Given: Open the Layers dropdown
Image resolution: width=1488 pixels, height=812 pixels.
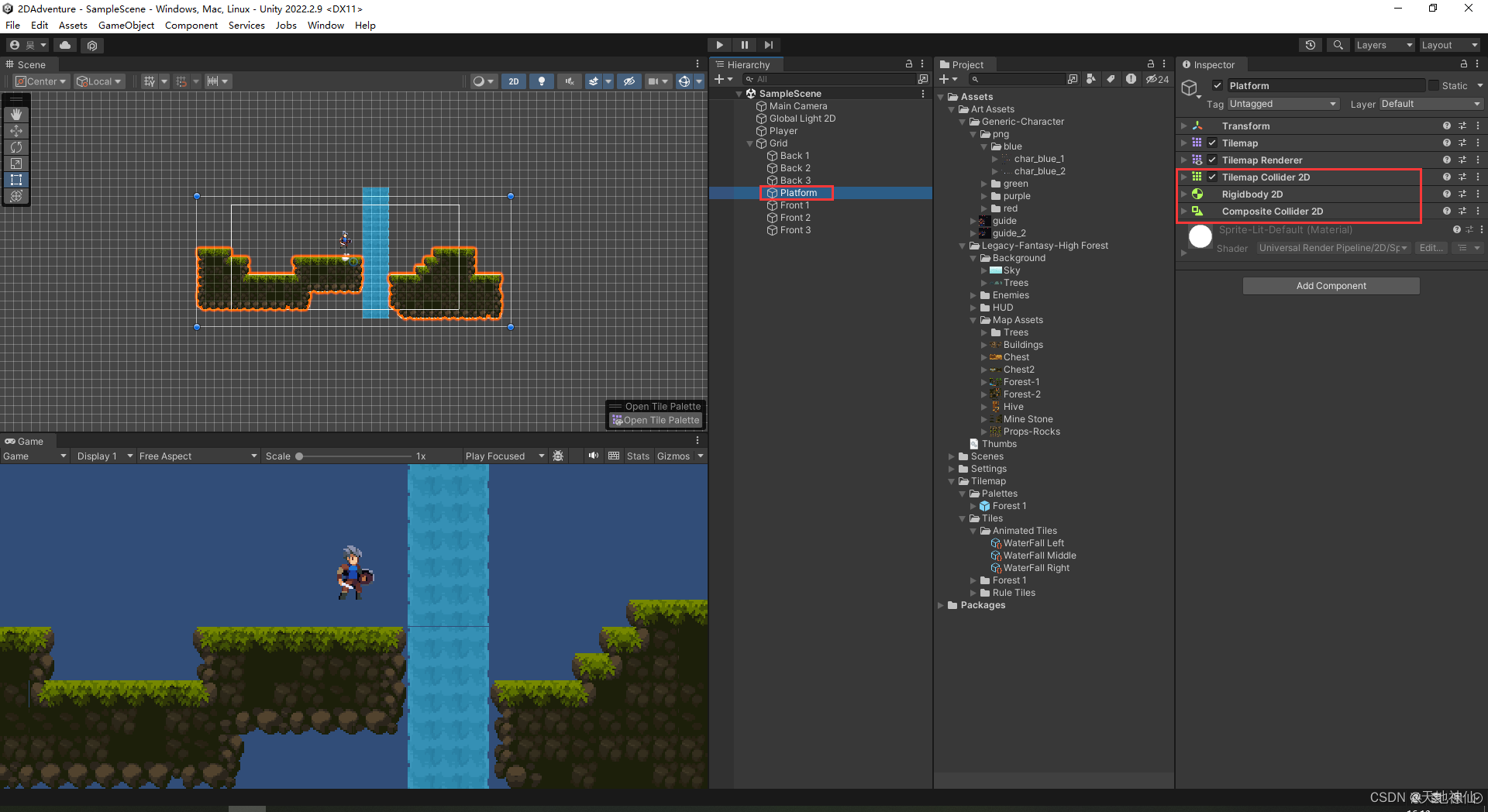Looking at the screenshot, I should [x=1384, y=45].
